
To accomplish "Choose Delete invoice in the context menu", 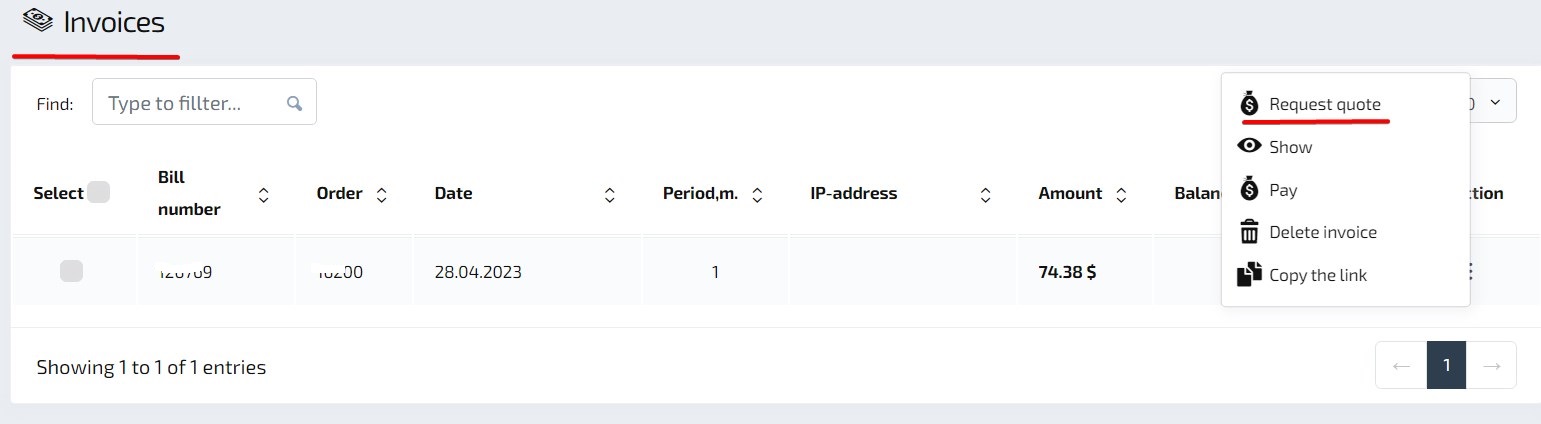I will (1322, 232).
